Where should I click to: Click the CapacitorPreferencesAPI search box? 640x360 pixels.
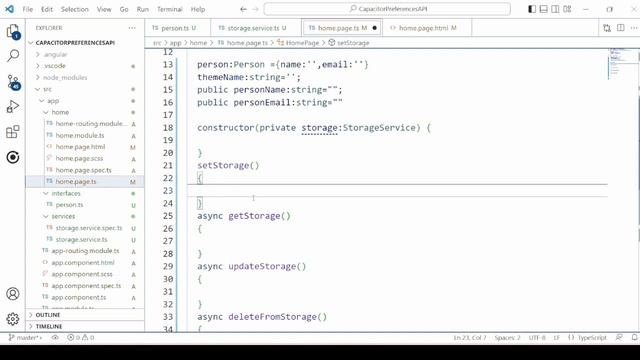(x=387, y=9)
